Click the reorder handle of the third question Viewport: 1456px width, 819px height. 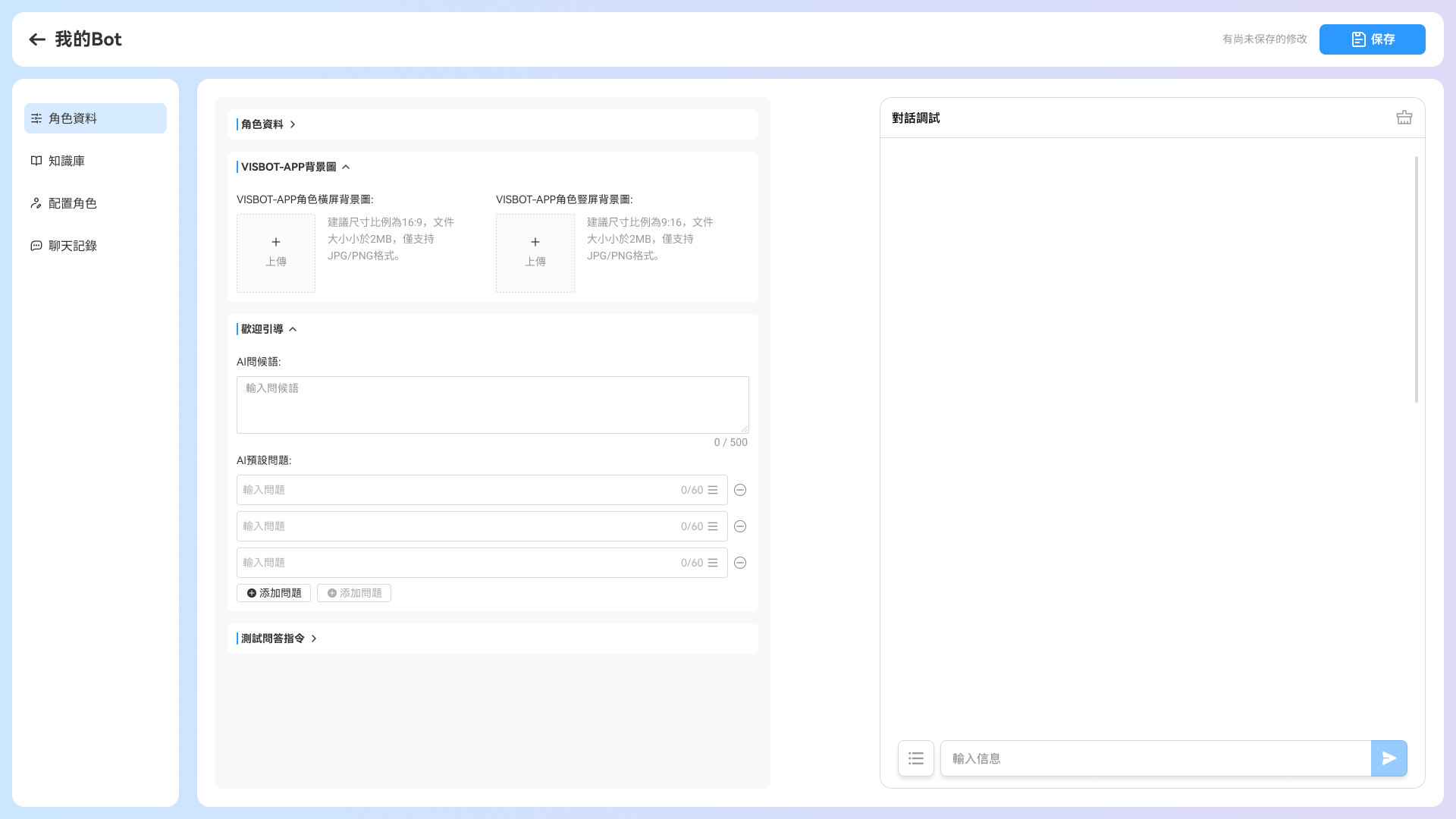(713, 563)
